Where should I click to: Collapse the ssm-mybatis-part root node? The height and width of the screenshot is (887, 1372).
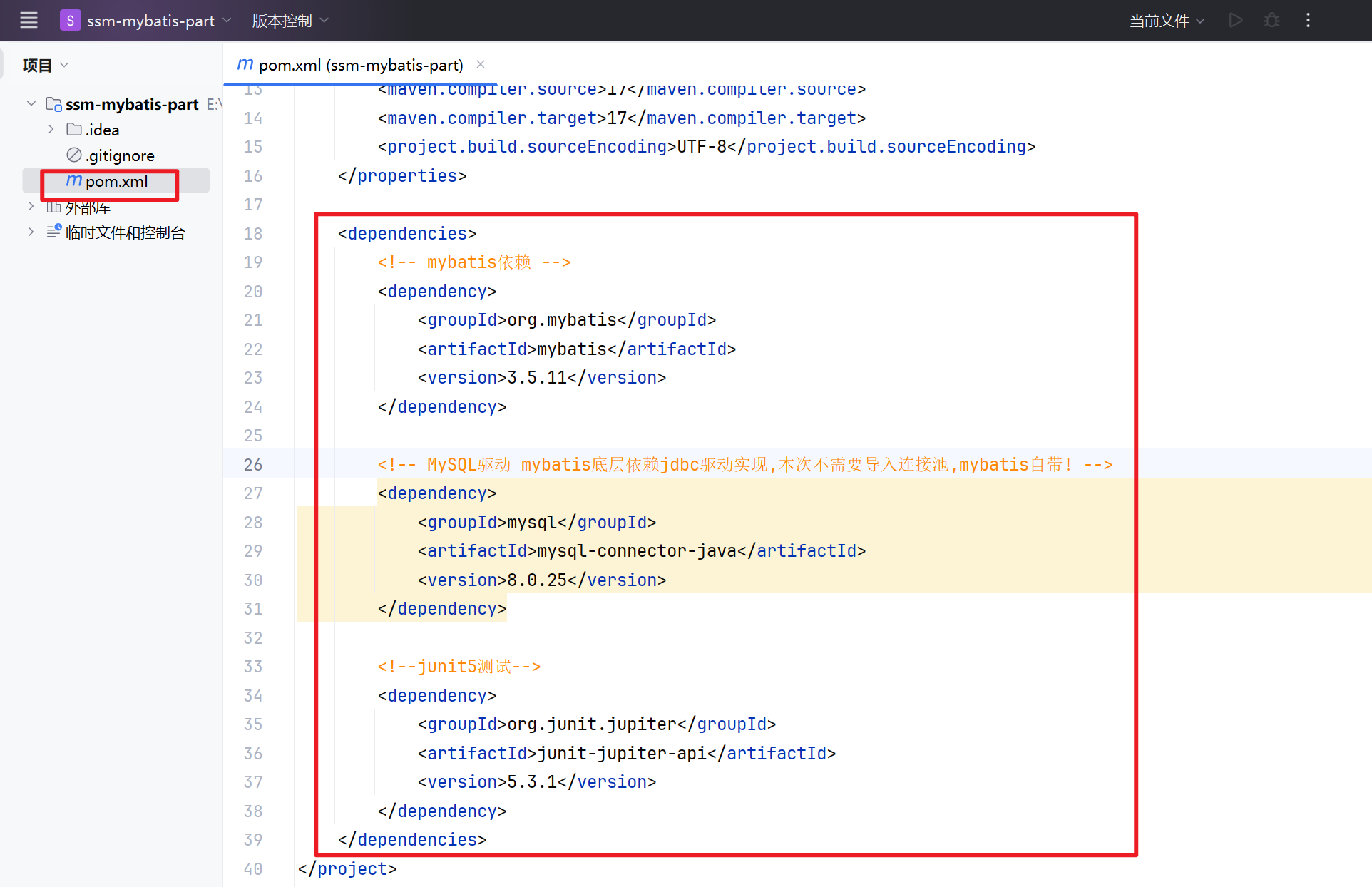[x=31, y=104]
